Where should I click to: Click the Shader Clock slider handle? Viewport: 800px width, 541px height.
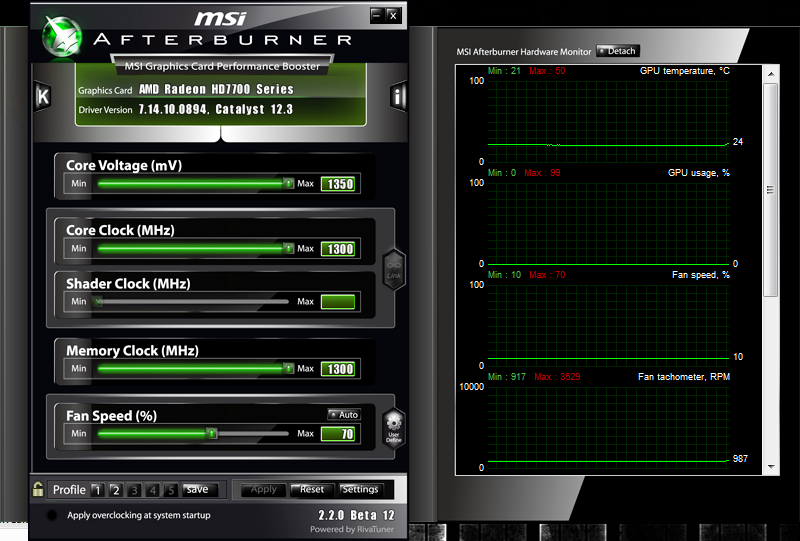[x=98, y=302]
